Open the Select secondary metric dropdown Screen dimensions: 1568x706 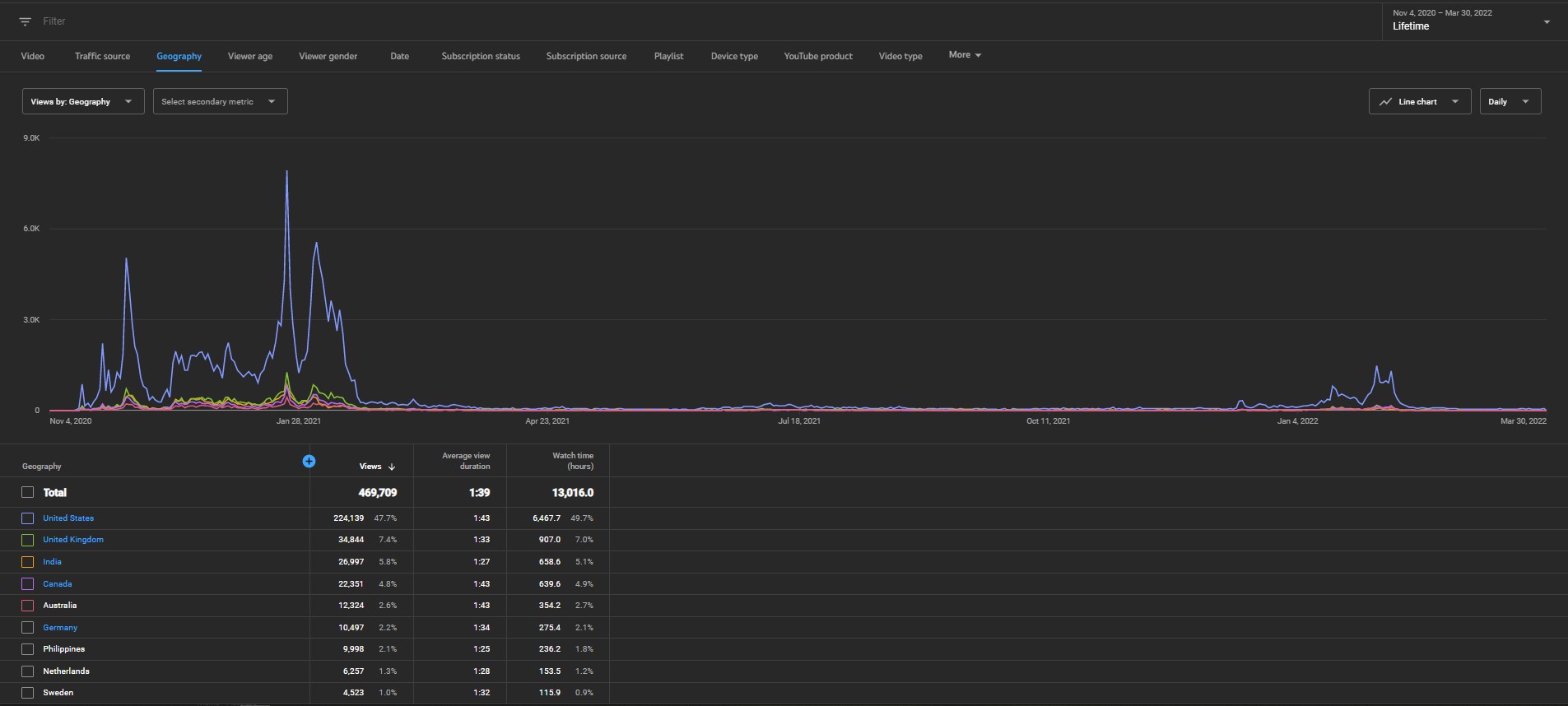tap(220, 101)
